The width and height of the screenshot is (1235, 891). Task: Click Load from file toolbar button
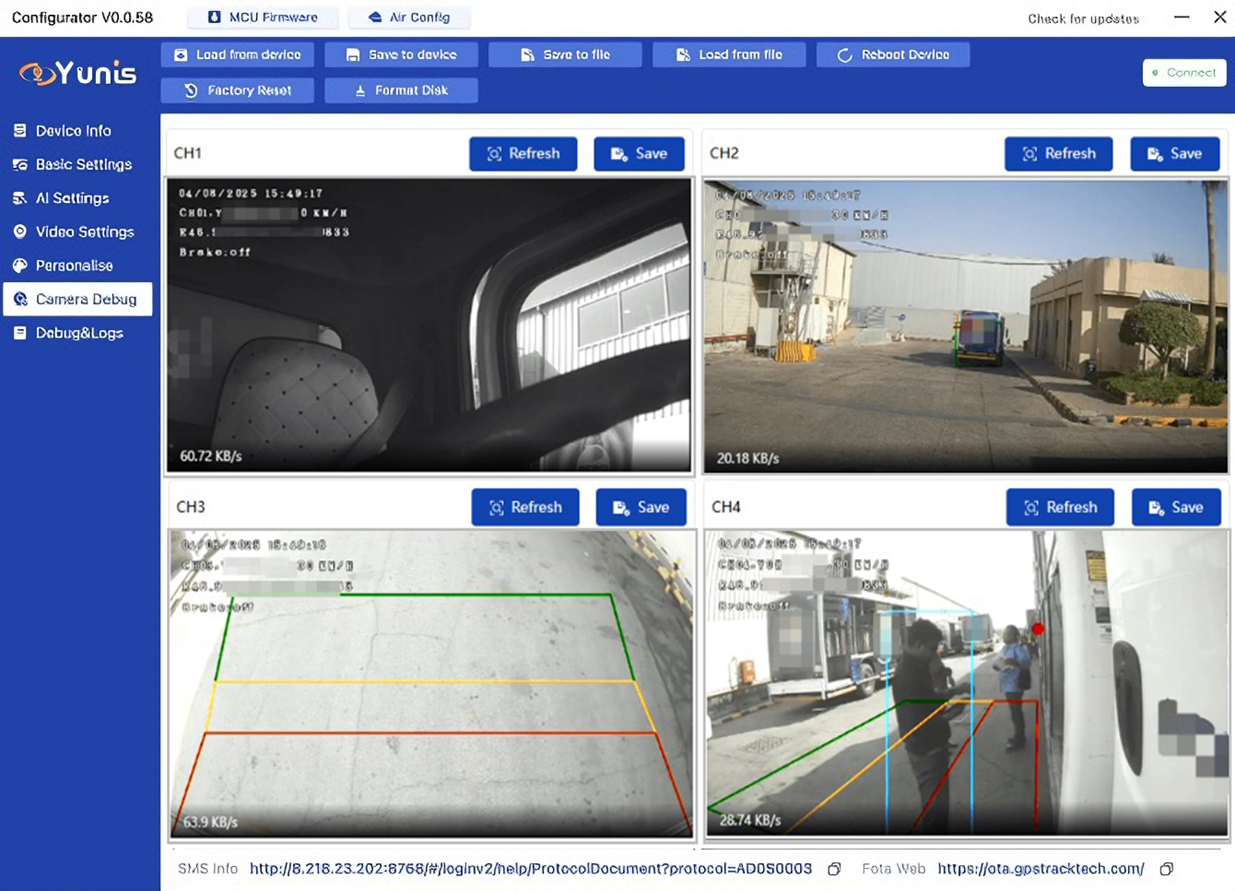coord(729,55)
